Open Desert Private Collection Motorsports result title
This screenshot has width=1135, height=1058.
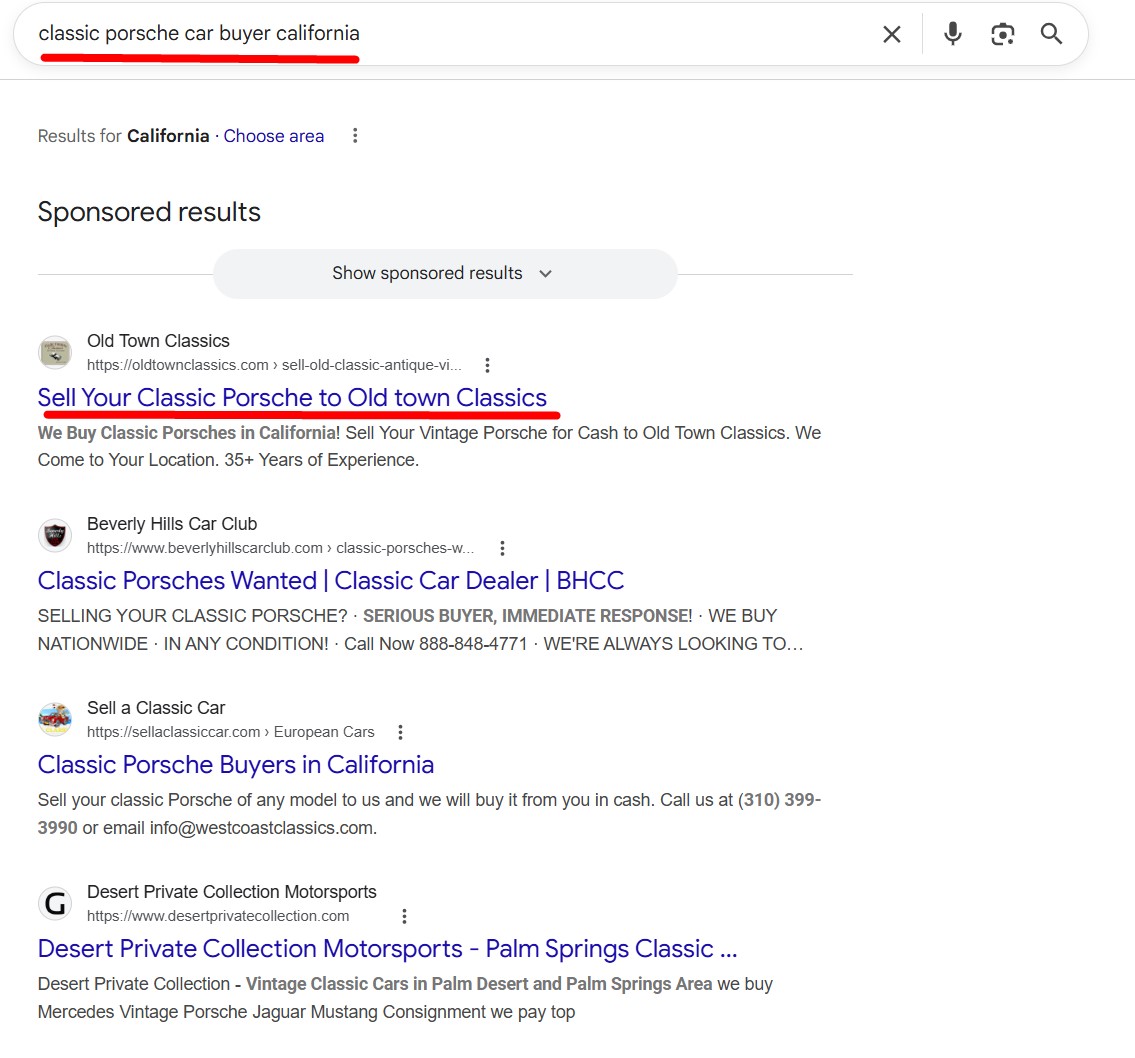tap(387, 948)
